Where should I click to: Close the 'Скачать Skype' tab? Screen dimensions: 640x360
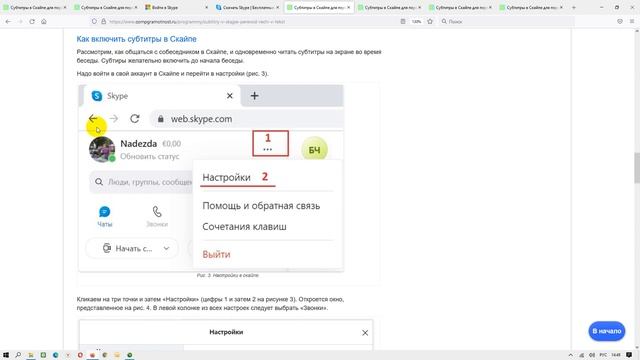[x=278, y=7]
